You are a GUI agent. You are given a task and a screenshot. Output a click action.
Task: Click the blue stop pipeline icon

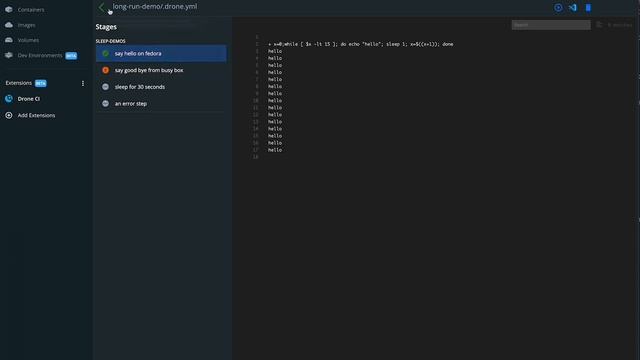click(588, 8)
